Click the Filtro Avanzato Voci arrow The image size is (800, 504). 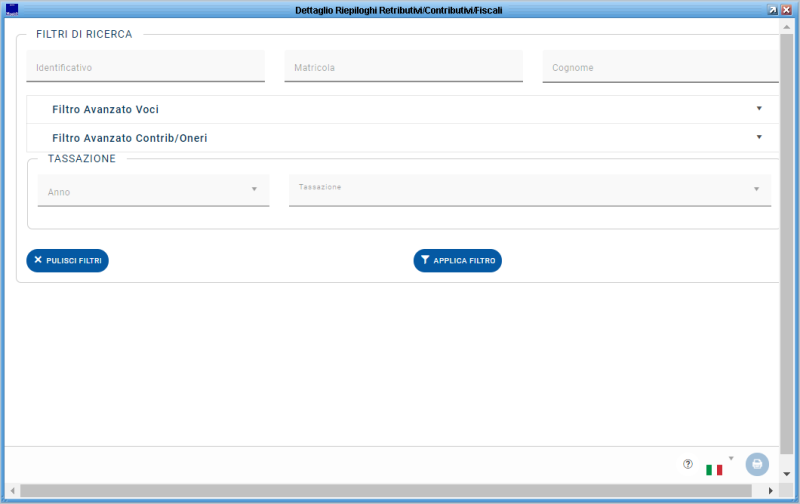point(759,108)
